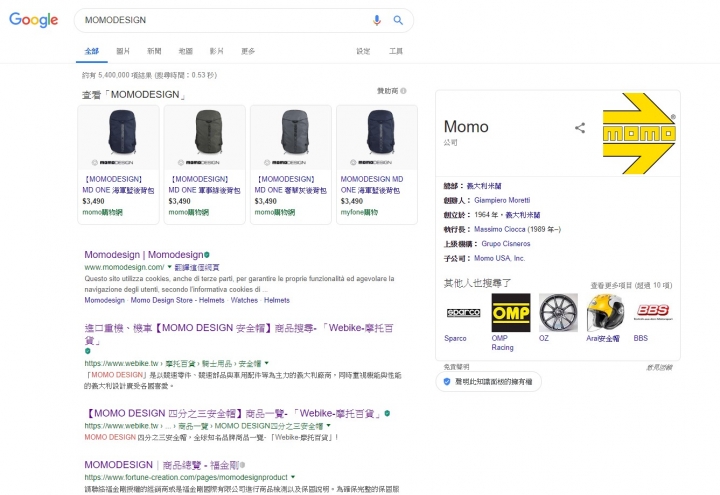Open Arai安全帽 text link
This screenshot has height=495, width=720.
click(602, 338)
